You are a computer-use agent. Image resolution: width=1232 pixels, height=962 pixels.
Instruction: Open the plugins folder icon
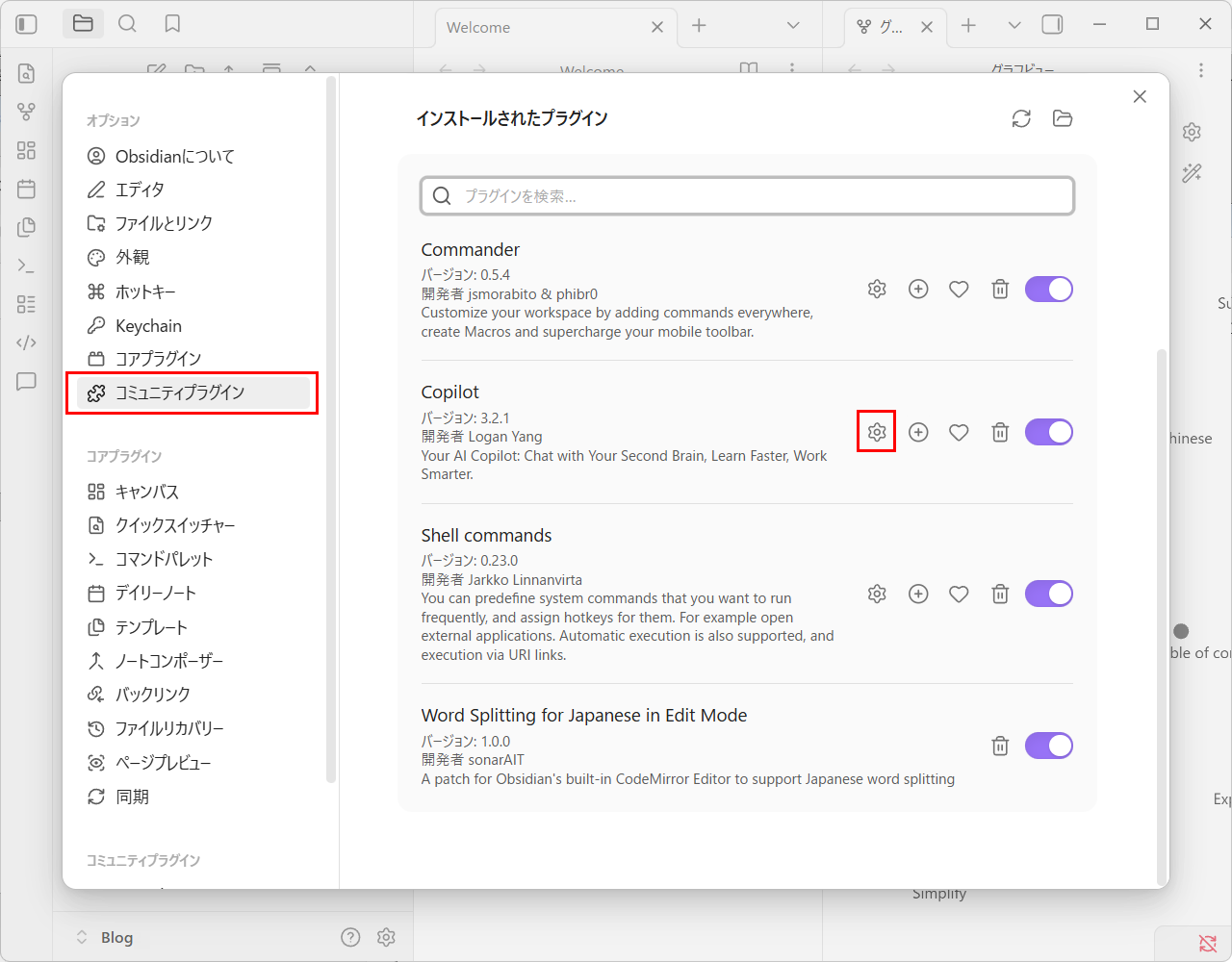click(x=1063, y=118)
